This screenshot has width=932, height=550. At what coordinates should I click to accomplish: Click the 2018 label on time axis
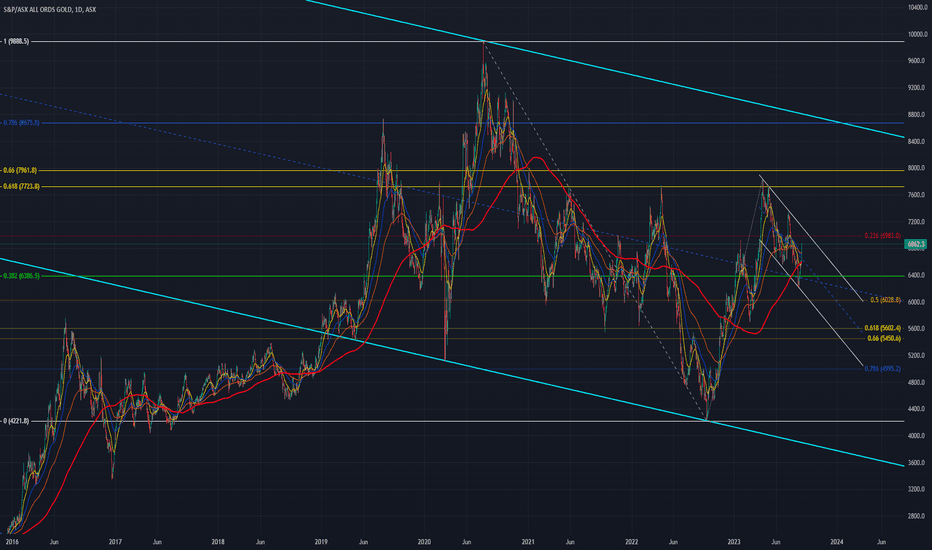tap(218, 542)
